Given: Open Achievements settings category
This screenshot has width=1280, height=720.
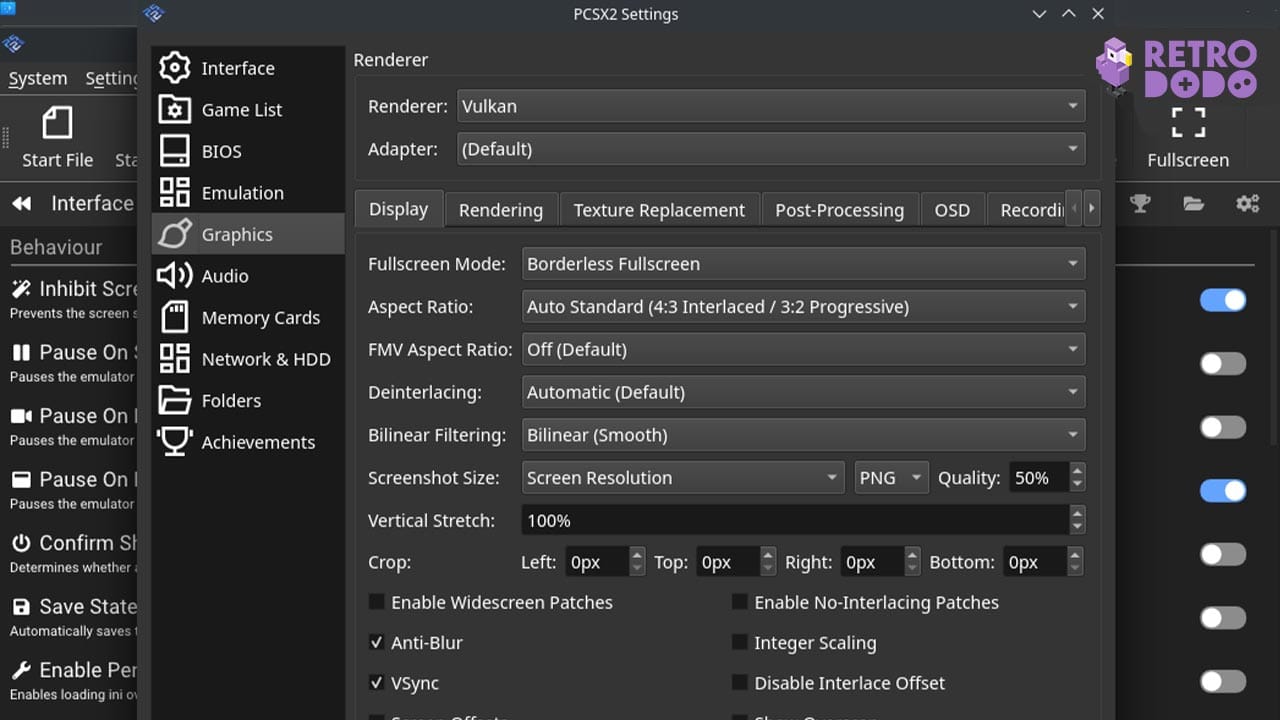Looking at the screenshot, I should tap(248, 442).
